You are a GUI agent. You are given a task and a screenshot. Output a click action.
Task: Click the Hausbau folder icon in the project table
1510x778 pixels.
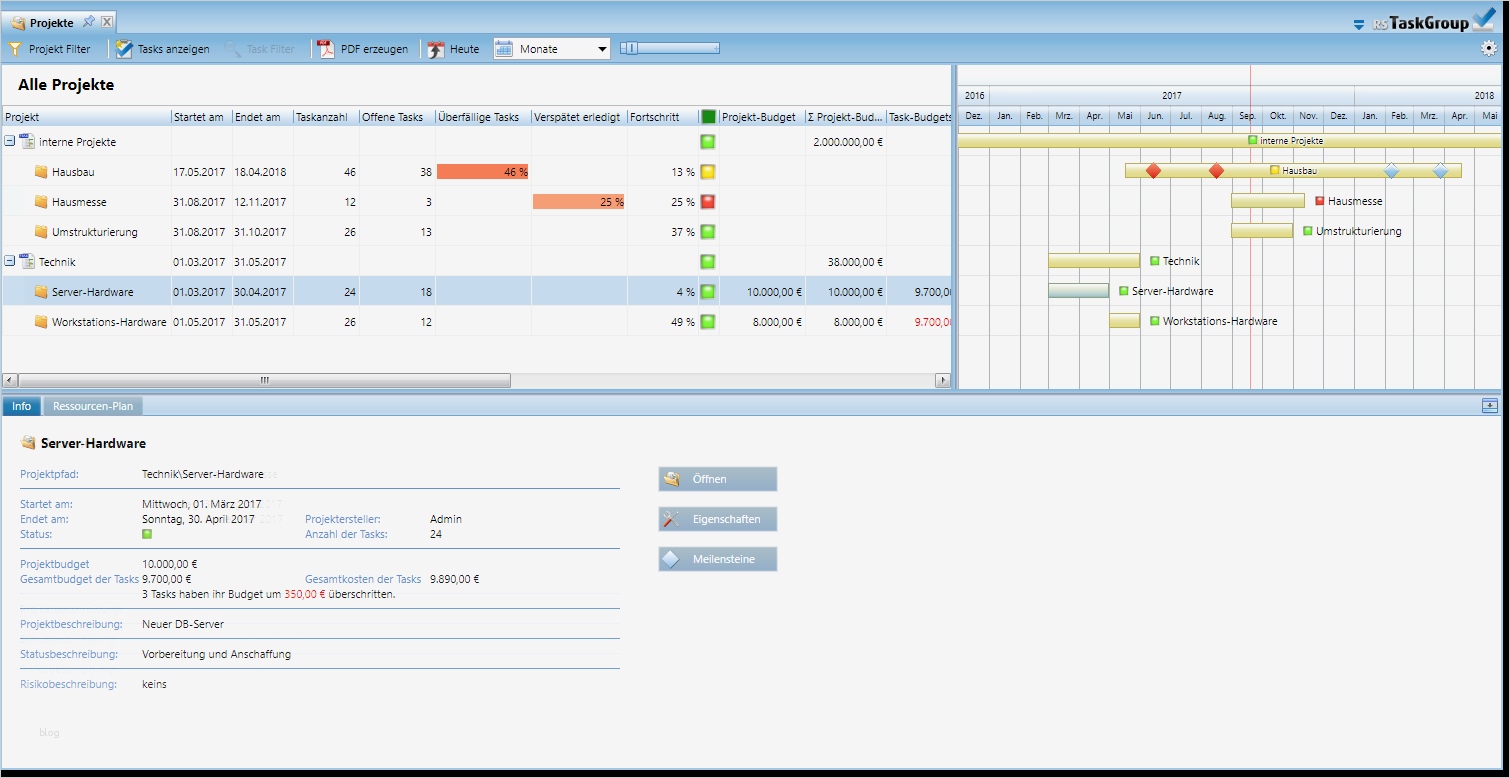(41, 172)
